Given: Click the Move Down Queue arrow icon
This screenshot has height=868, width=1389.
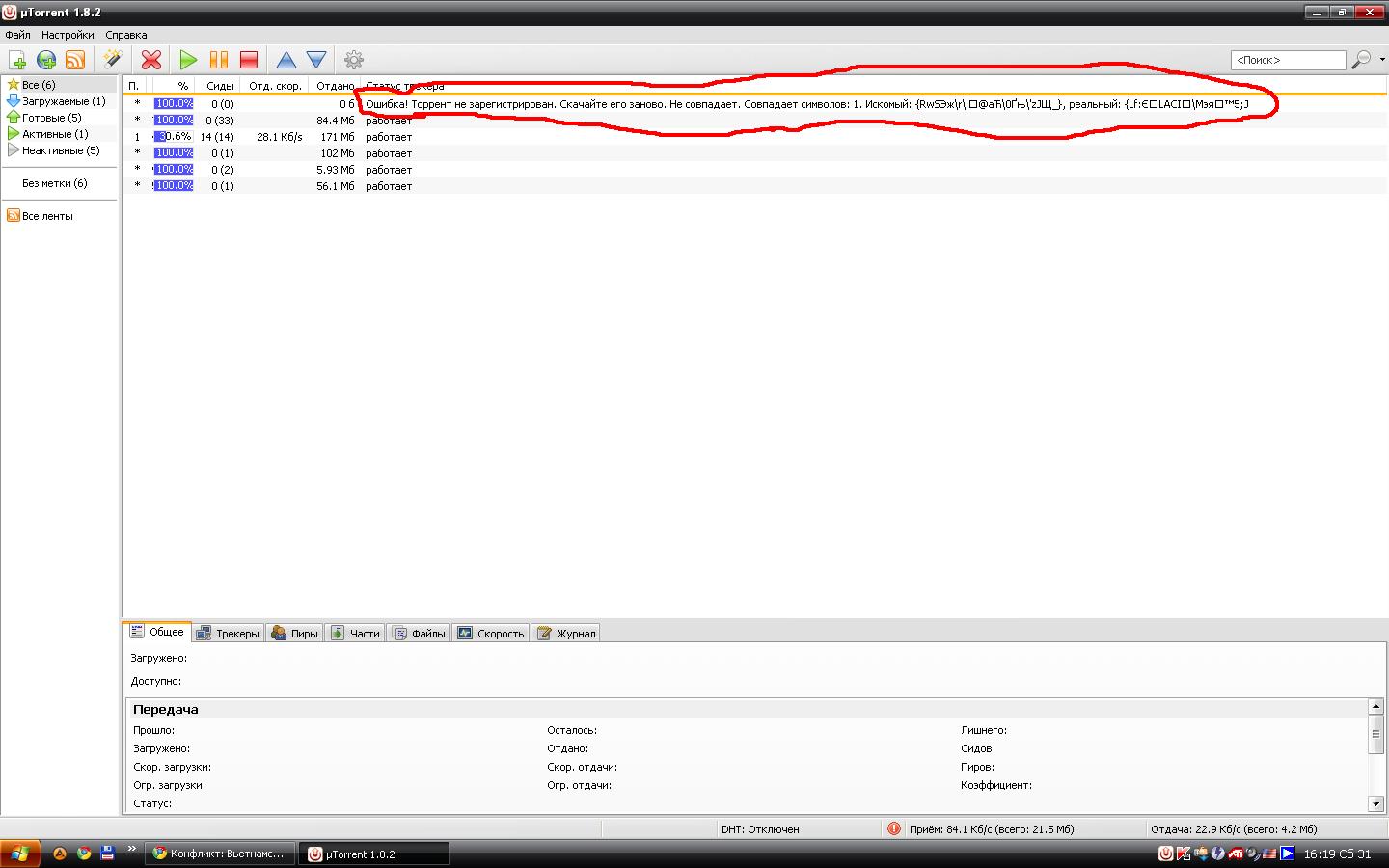Looking at the screenshot, I should tap(316, 60).
